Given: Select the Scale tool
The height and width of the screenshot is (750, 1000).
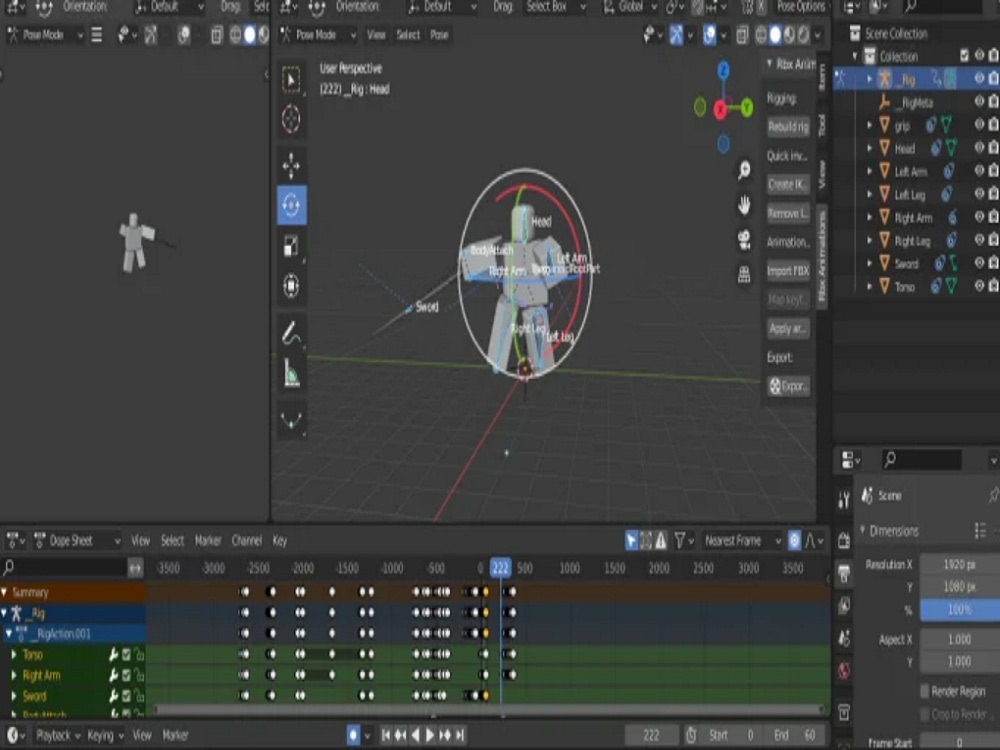Looking at the screenshot, I should coord(291,246).
